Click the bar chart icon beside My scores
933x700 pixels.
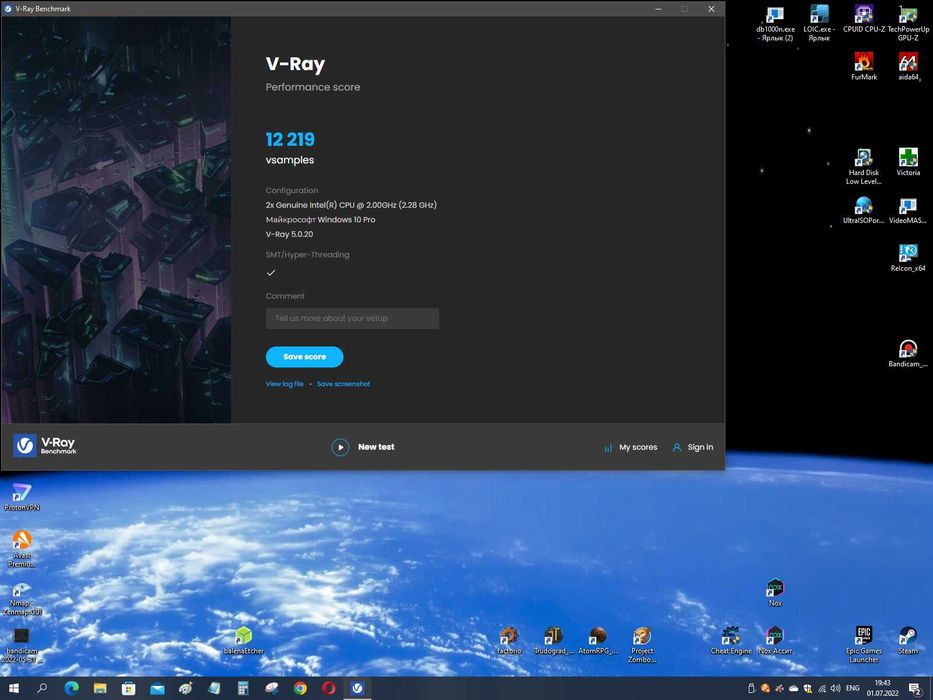point(608,448)
